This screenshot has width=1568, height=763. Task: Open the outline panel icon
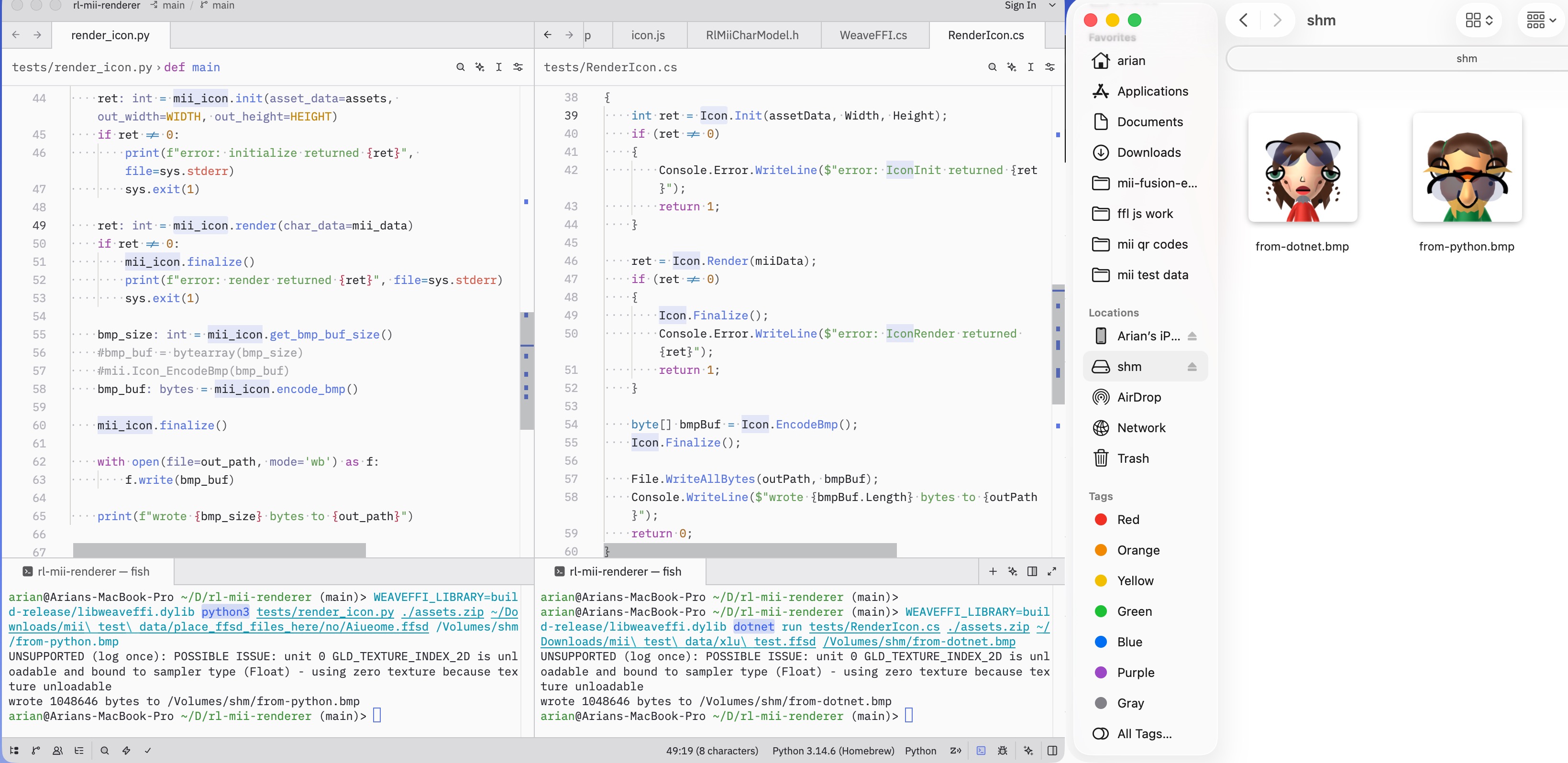click(x=79, y=750)
